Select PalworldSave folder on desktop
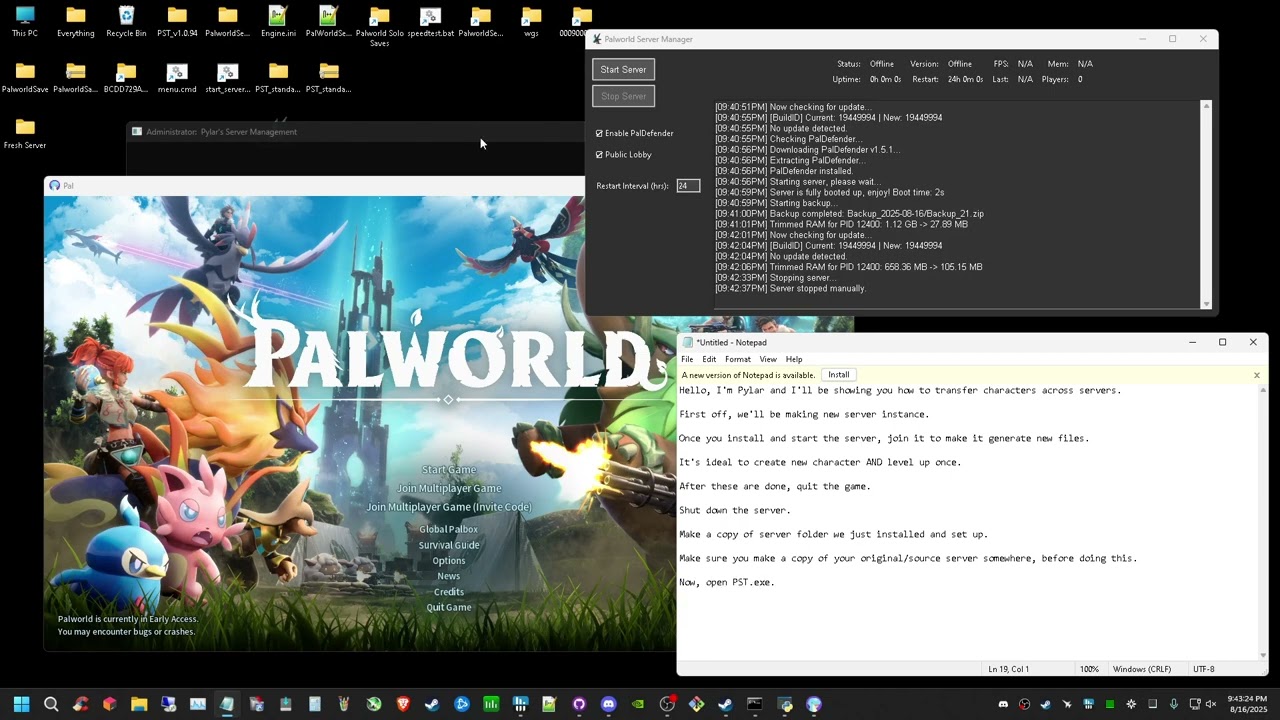The width and height of the screenshot is (1280, 720). point(25,78)
